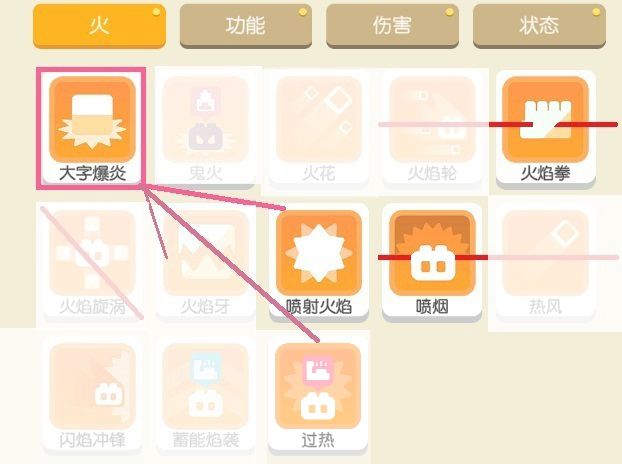Open the 功能 tab
Viewport: 622px width, 464px height.
click(246, 26)
